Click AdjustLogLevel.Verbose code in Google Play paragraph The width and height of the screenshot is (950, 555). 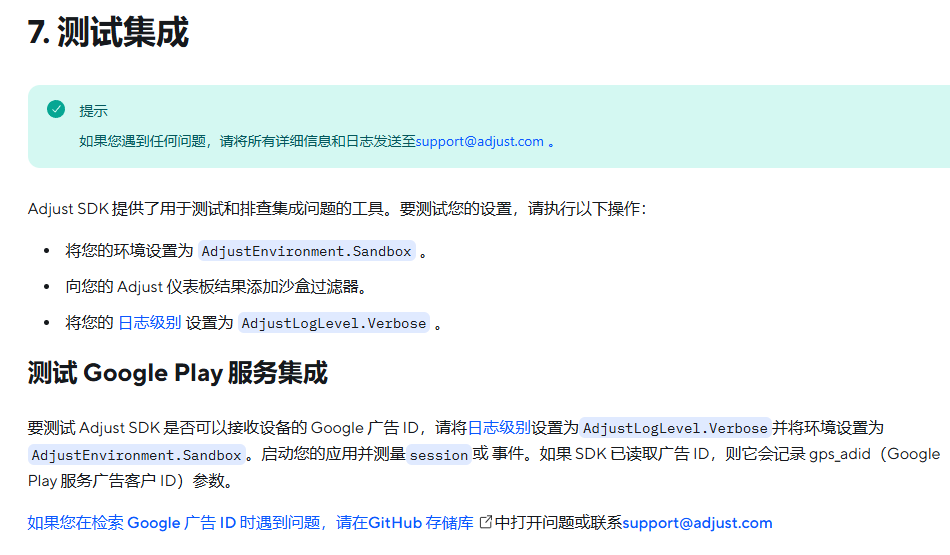(675, 428)
